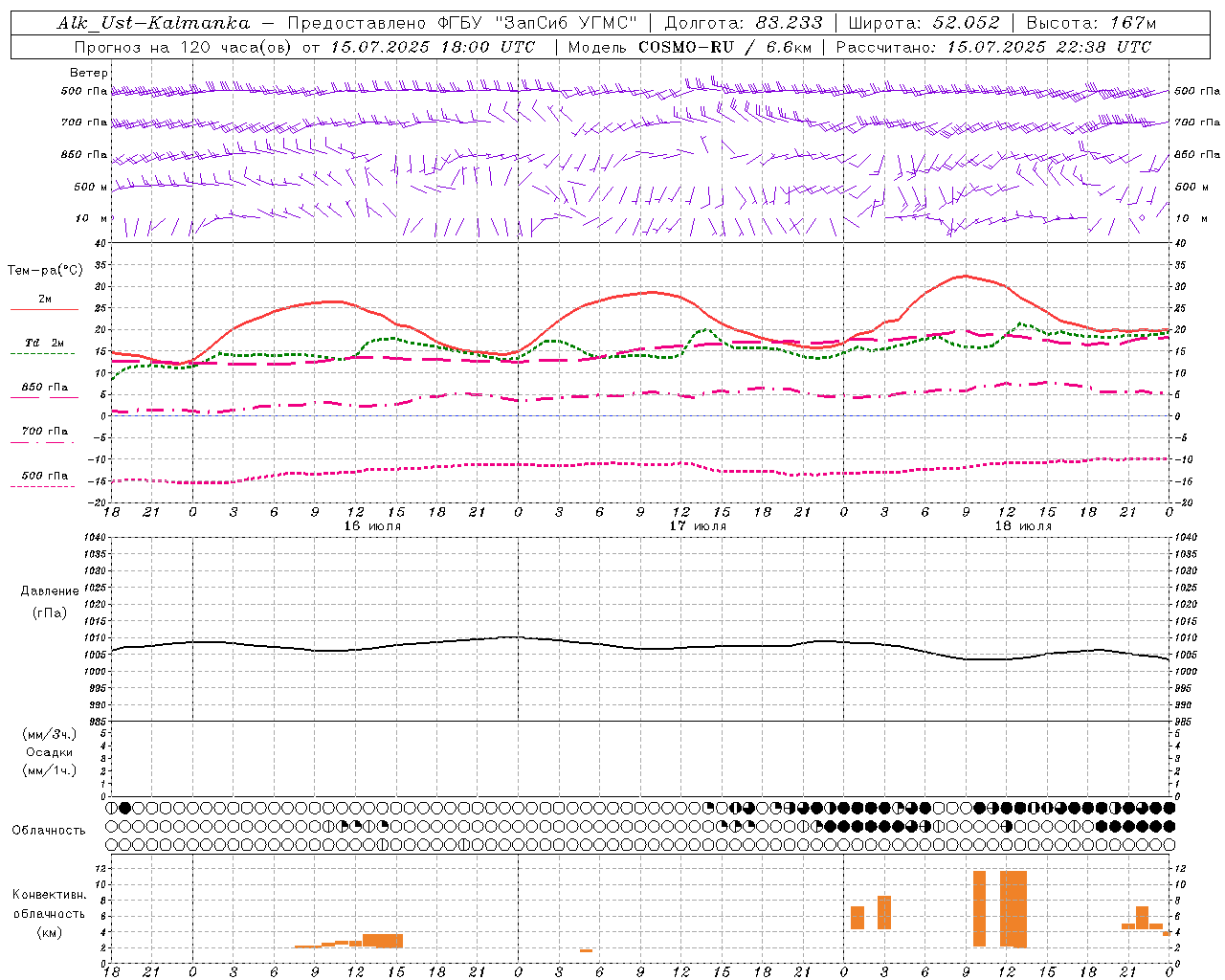Viewport: 1225px width, 980px height.
Task: Click the '17 июля' date label
Action: (x=698, y=525)
